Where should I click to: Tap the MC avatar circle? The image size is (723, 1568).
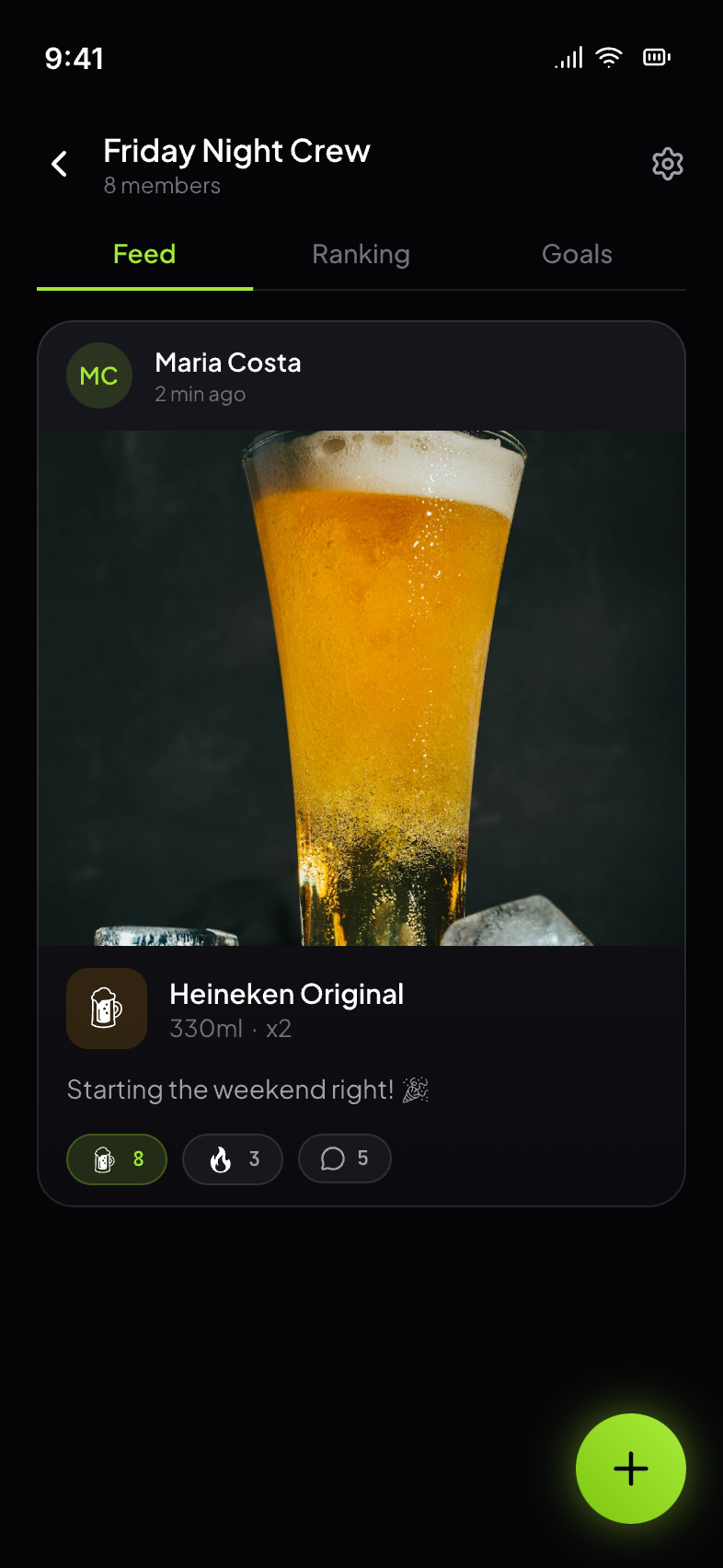tap(99, 375)
